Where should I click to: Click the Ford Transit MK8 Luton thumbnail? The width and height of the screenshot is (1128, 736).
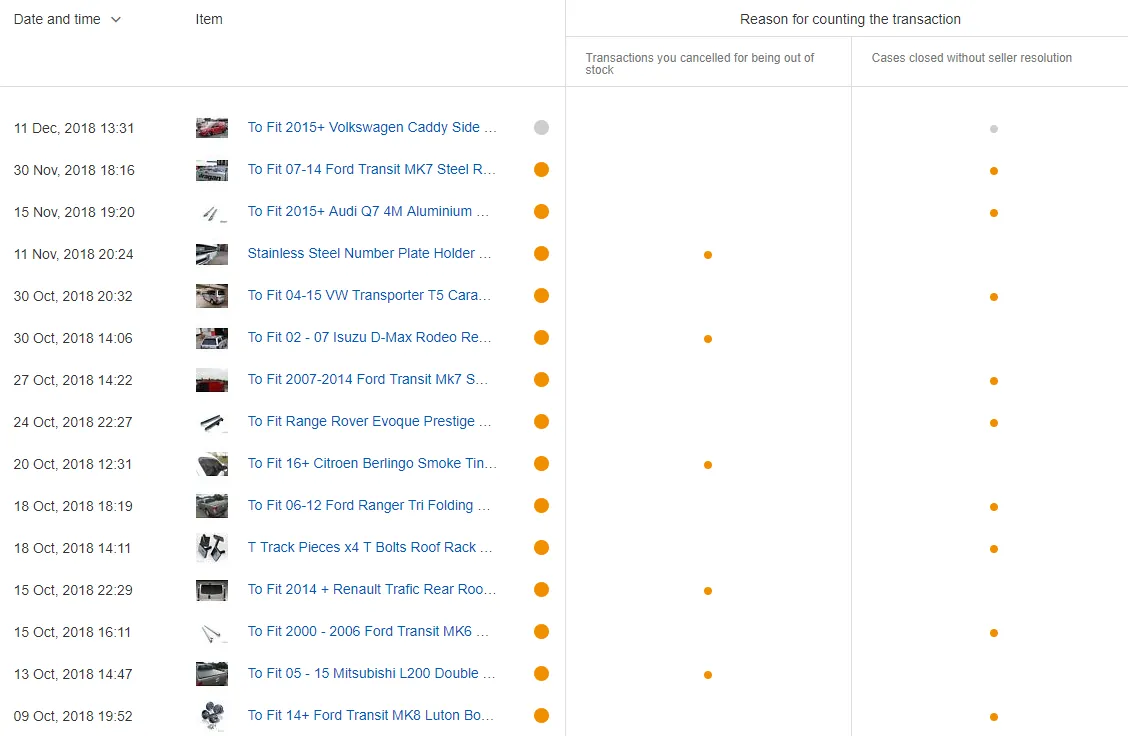(x=212, y=716)
